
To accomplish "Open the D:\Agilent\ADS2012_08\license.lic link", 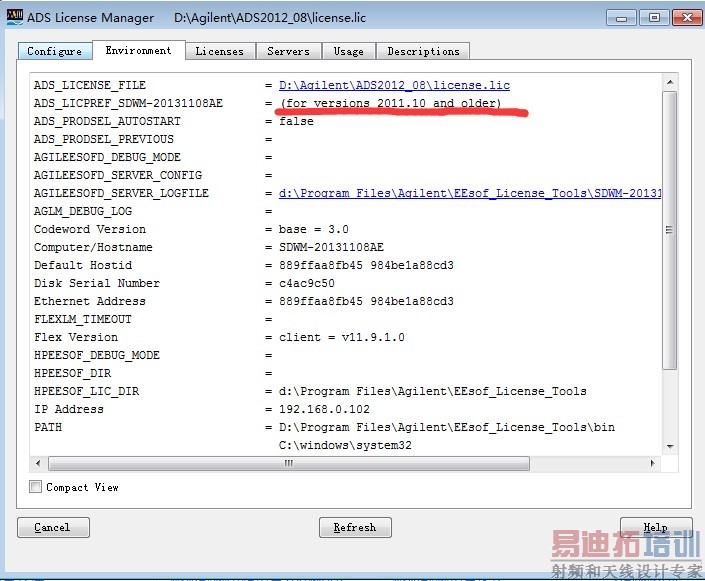I will point(394,85).
